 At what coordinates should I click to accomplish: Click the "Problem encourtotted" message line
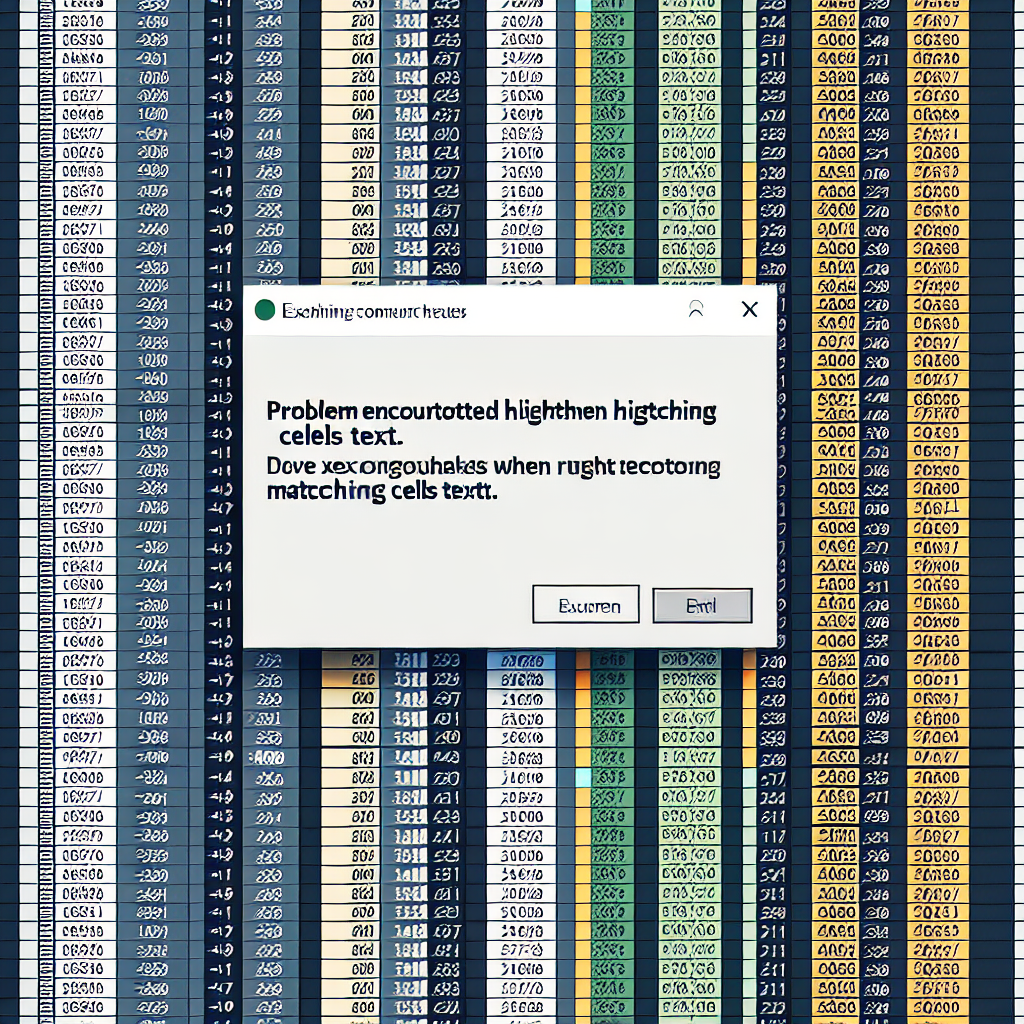(490, 411)
